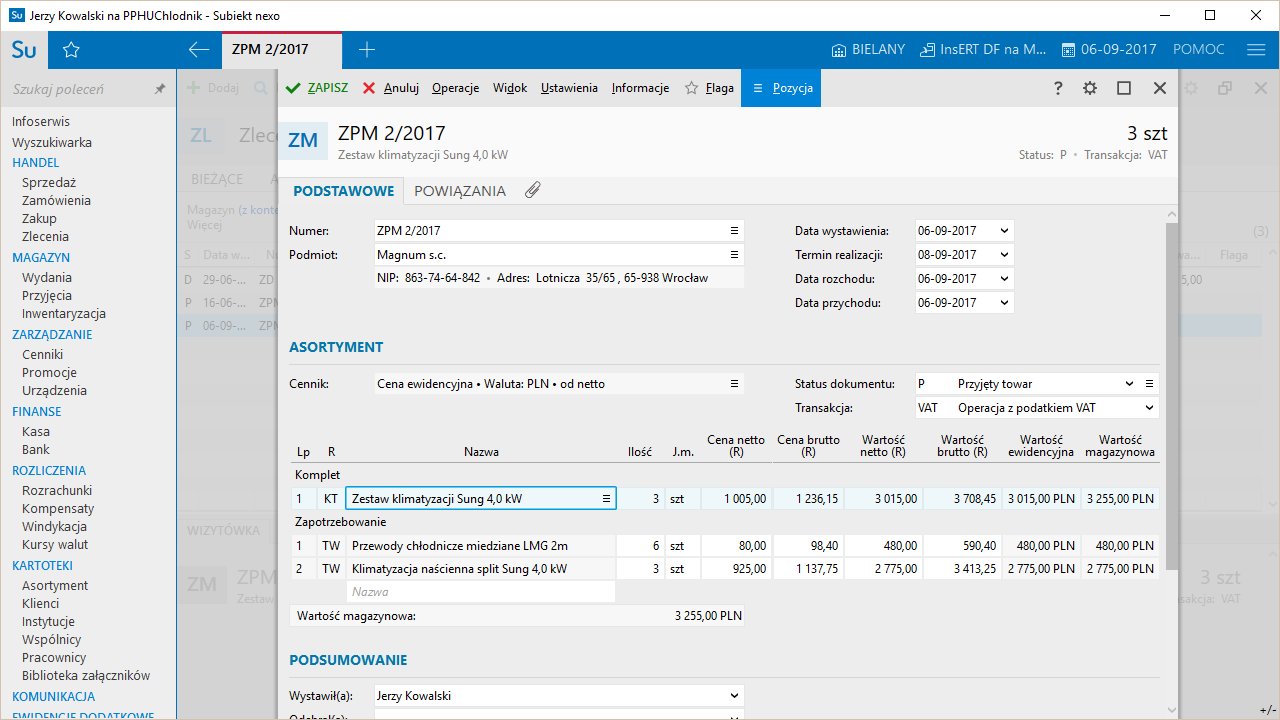This screenshot has height=720, width=1280.
Task: Close the ZPM 2/2017 dialog
Action: click(1160, 88)
